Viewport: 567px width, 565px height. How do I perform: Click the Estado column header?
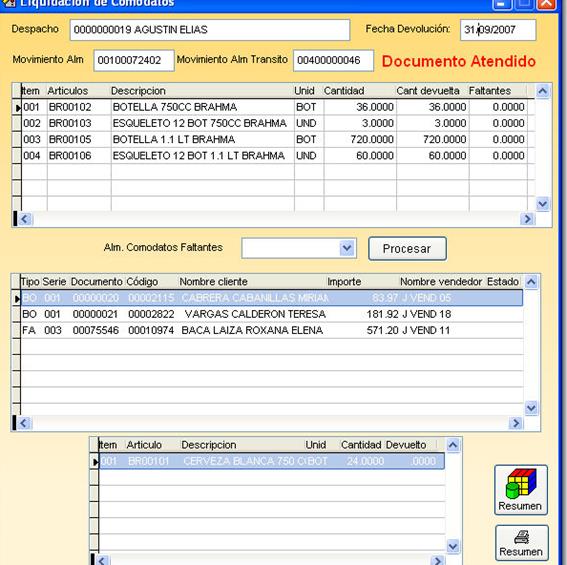(x=503, y=282)
